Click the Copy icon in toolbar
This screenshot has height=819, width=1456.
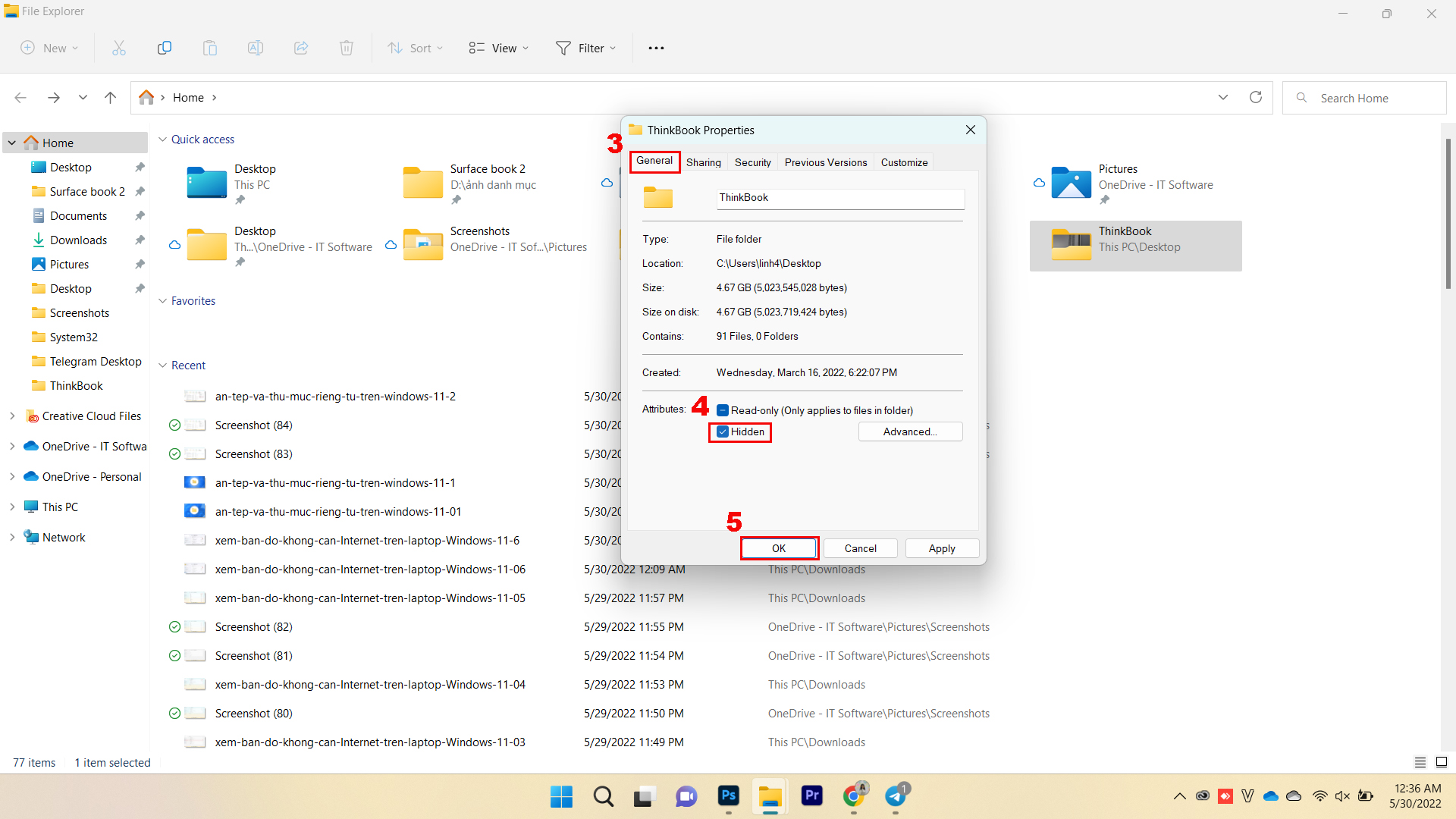[165, 48]
